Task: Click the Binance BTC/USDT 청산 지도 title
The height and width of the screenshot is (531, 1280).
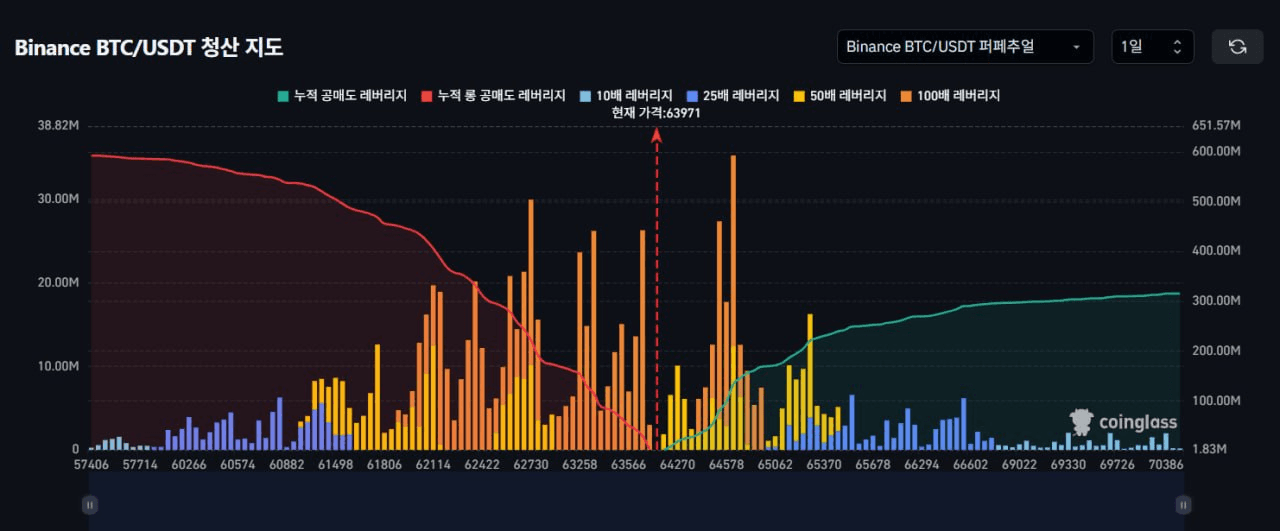Action: 149,47
